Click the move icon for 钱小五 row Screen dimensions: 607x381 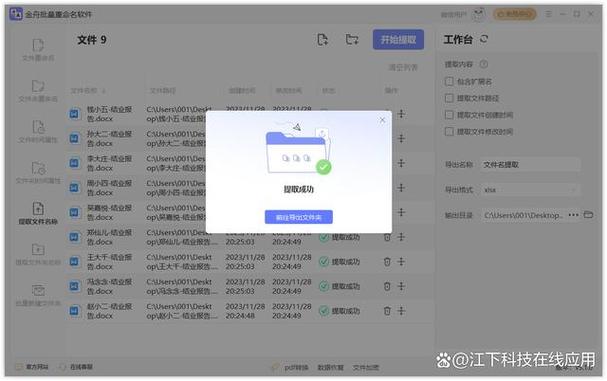pos(401,114)
